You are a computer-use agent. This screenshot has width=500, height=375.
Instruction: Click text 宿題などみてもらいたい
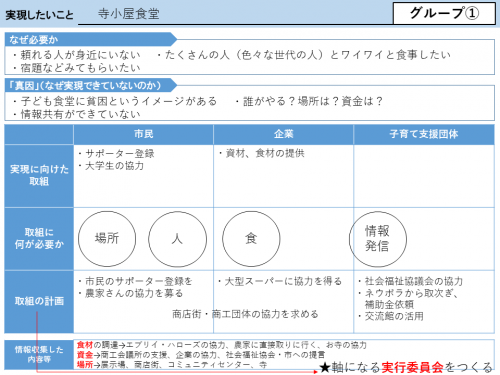click(80, 68)
